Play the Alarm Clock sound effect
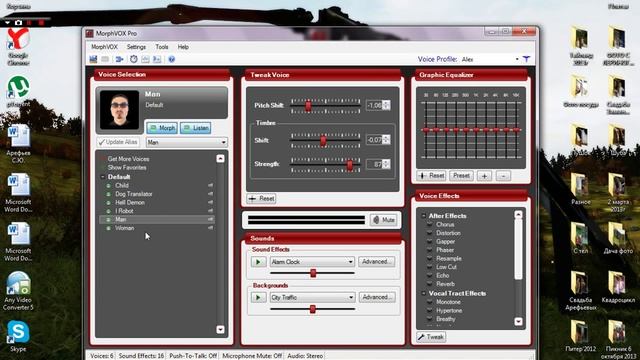The image size is (640, 360). point(258,262)
